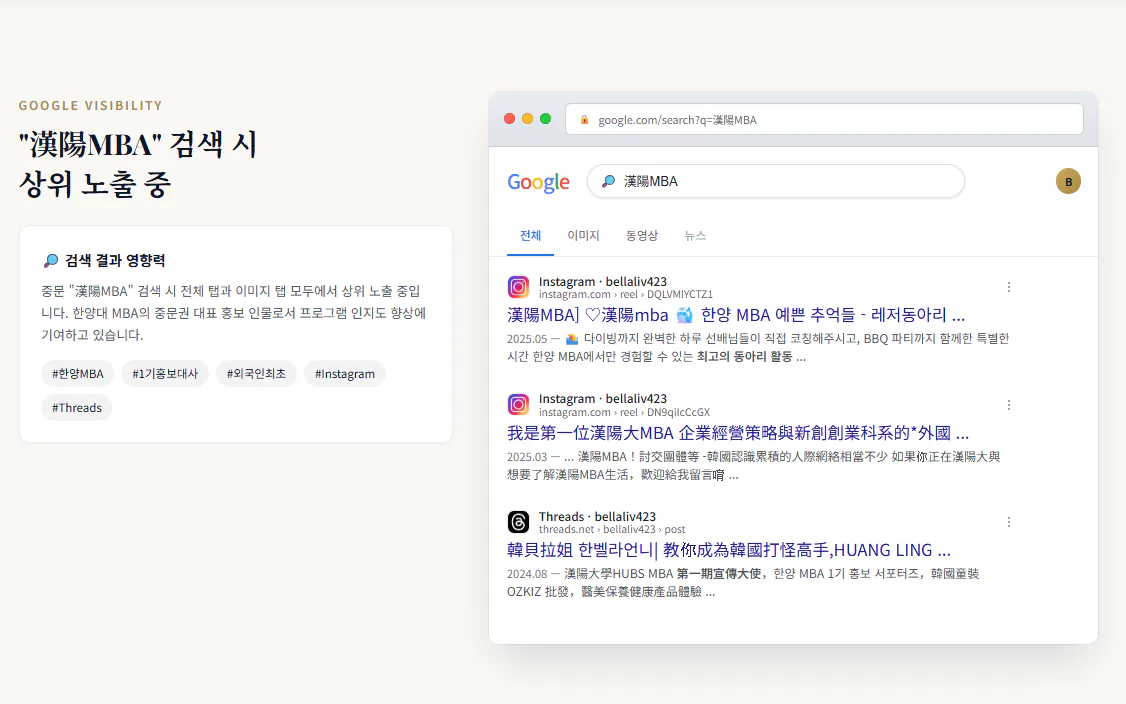Open the B profile avatar

(x=1068, y=182)
